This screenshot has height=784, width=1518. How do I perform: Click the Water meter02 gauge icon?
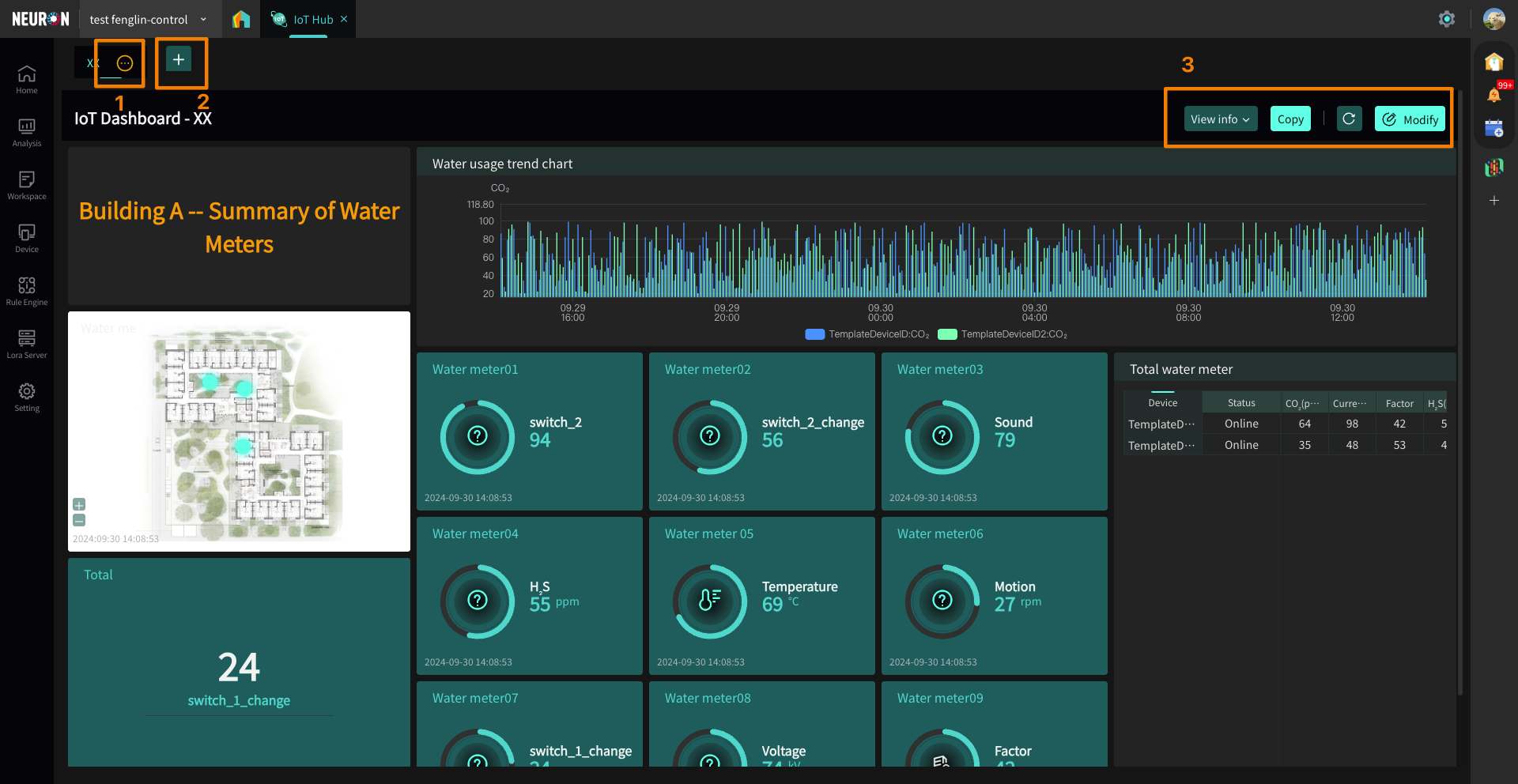(x=710, y=436)
